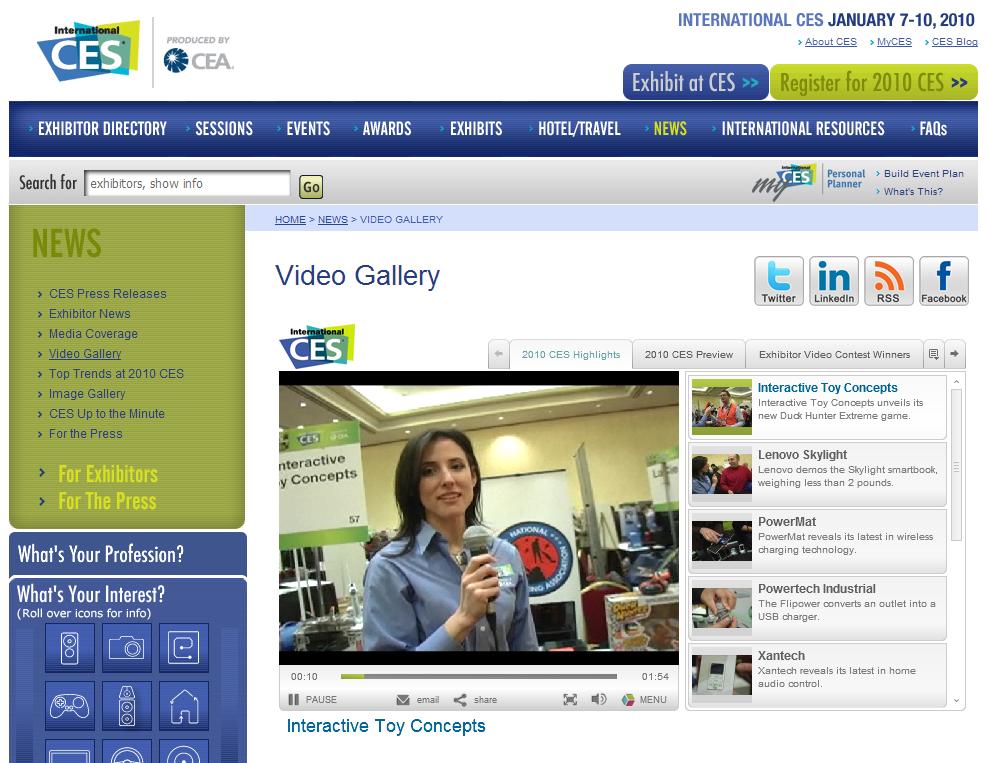Click the myCES Personal Planner logo
The image size is (987, 763).
784,182
